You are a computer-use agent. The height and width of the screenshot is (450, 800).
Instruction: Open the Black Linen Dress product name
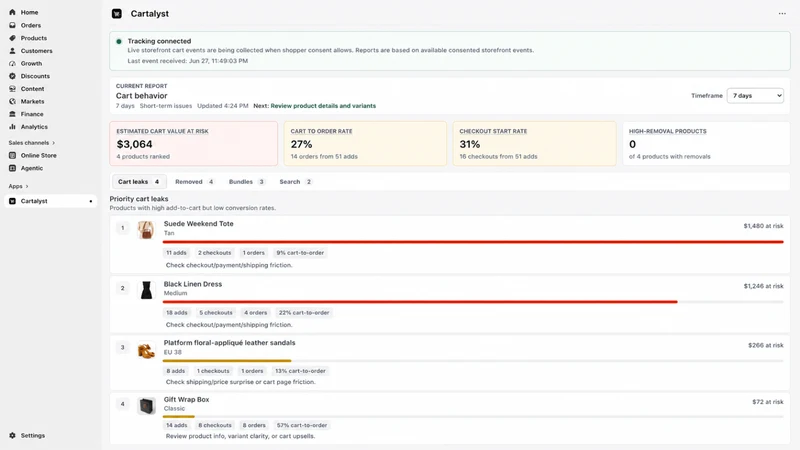[193, 284]
